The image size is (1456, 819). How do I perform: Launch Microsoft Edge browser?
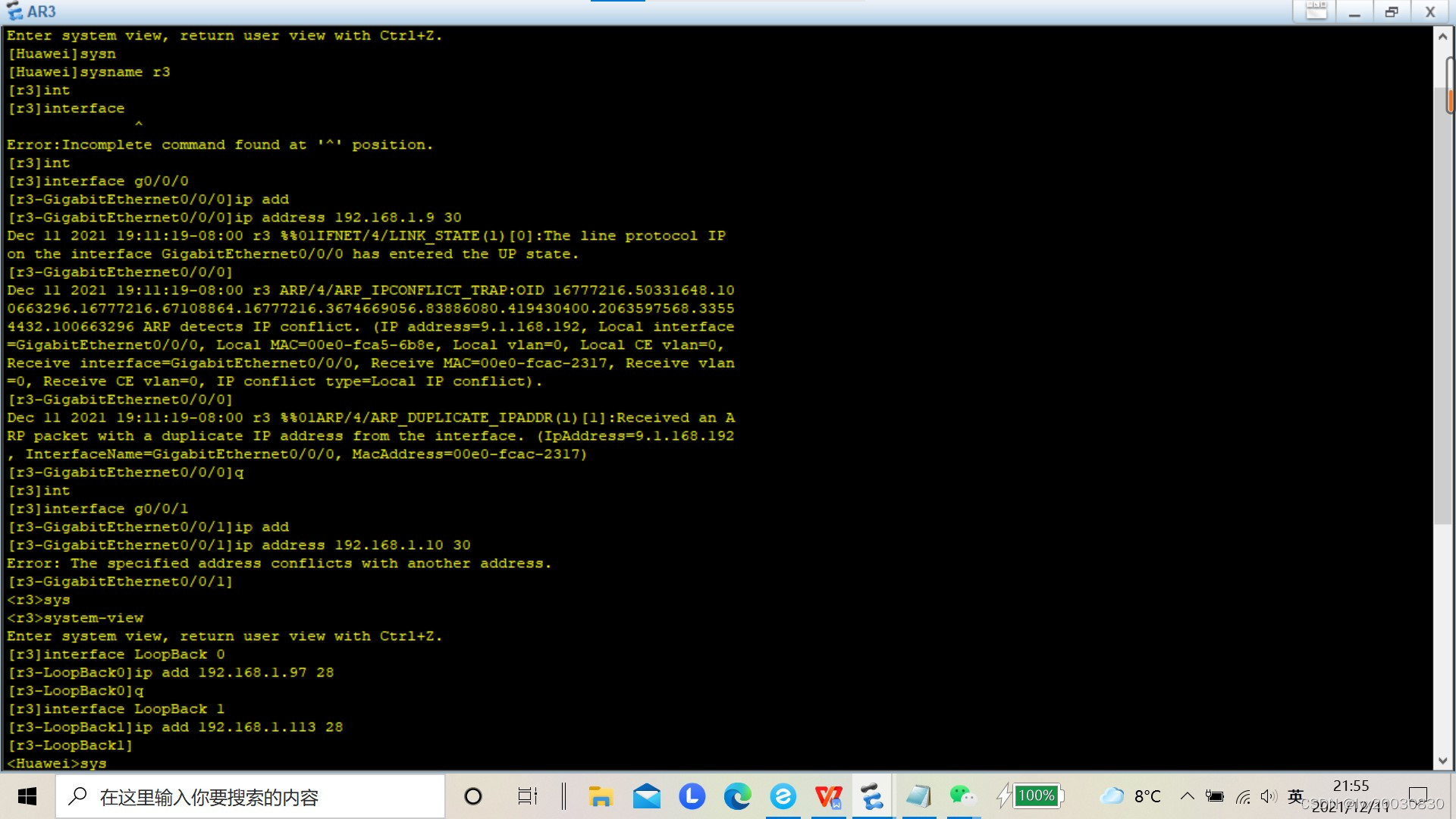coord(737,796)
